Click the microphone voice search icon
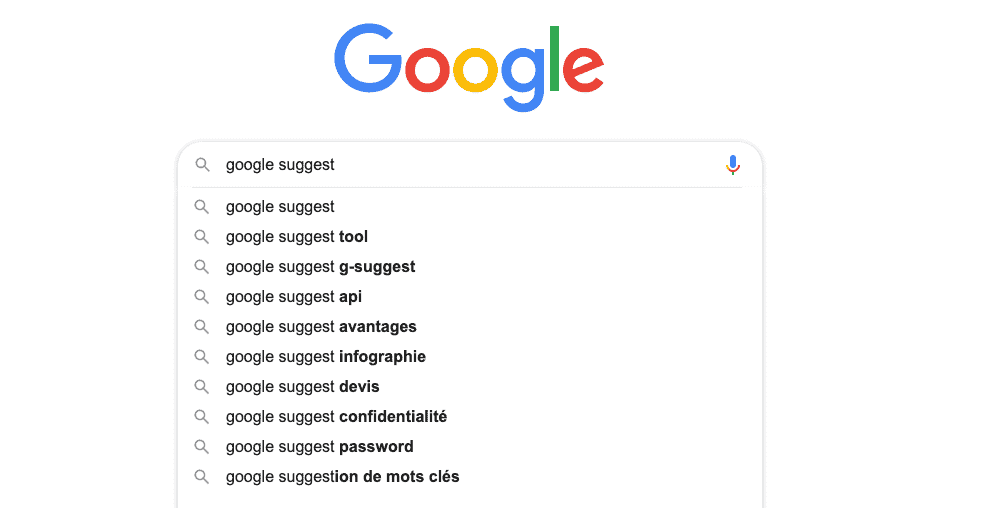The width and height of the screenshot is (985, 508). click(732, 165)
